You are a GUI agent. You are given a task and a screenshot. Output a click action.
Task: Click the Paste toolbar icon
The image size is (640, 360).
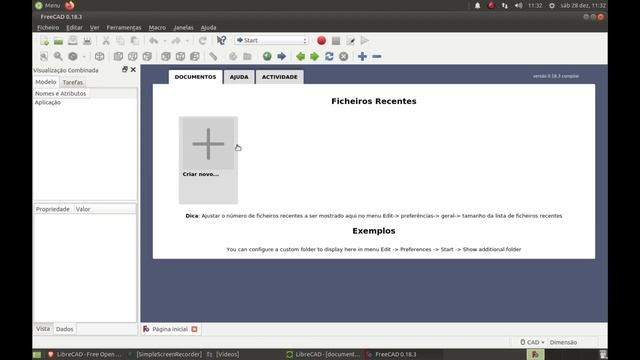coord(135,41)
